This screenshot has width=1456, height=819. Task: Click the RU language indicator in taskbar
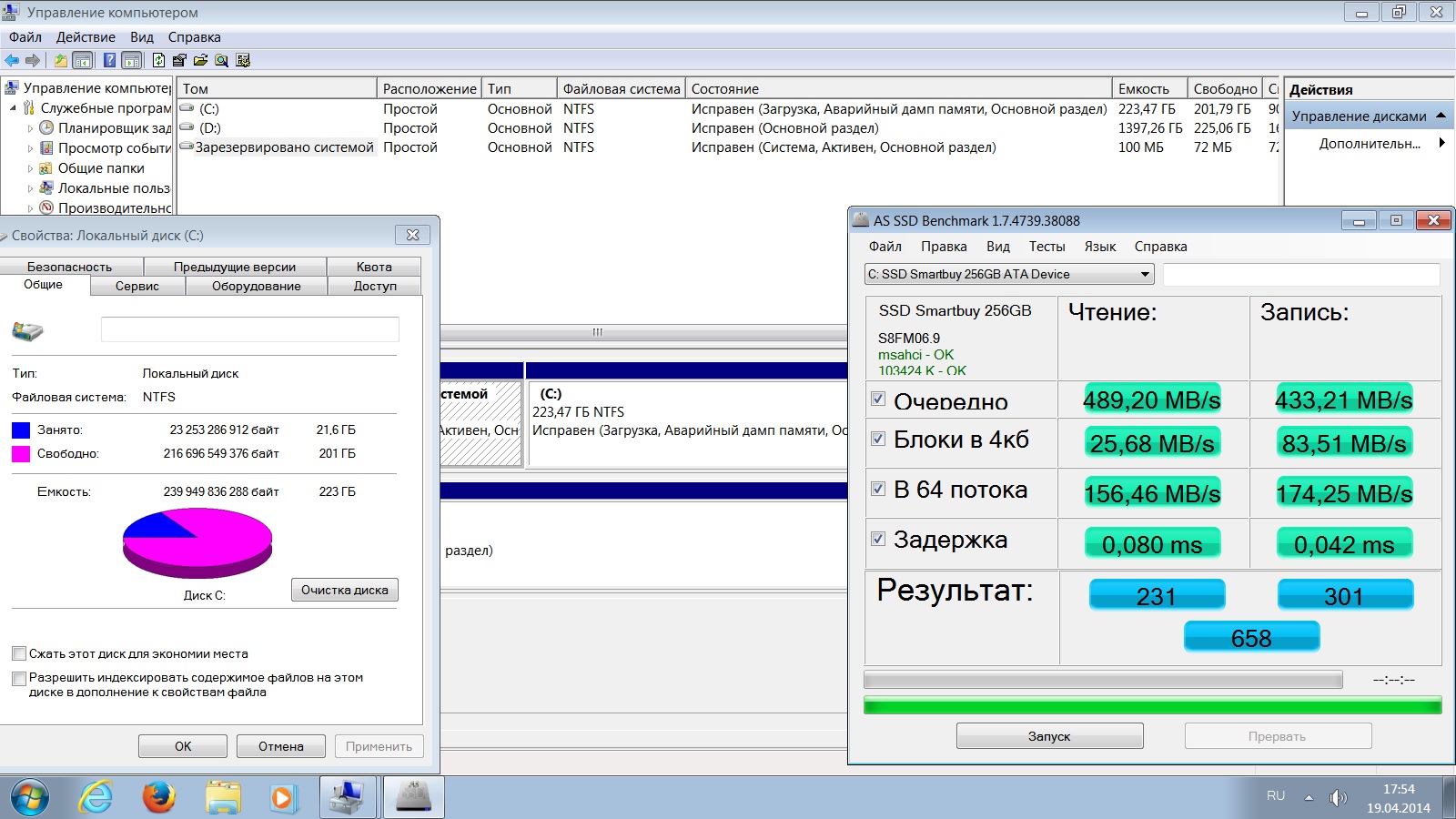pos(1276,796)
